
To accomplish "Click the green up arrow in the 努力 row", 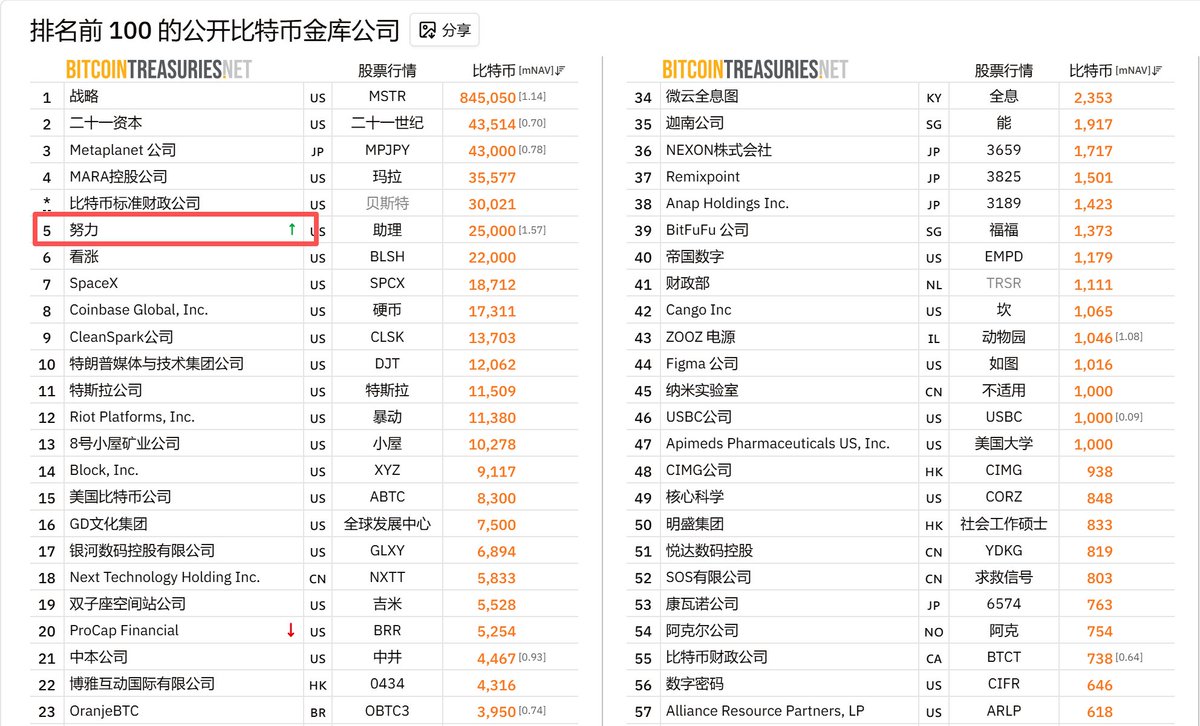I will point(291,230).
